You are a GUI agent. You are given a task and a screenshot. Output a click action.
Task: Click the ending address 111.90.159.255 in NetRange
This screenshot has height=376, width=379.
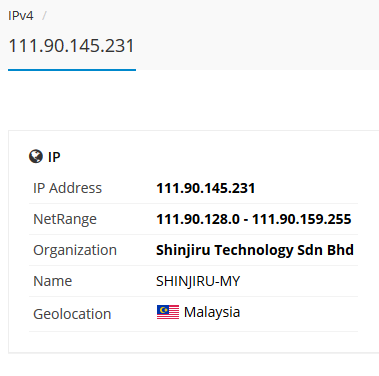coord(302,219)
